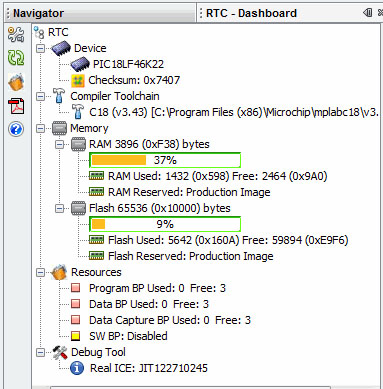This screenshot has width=383, height=389.
Task: Click the Flash Used memory stick icon
Action: pyautogui.click(x=97, y=240)
